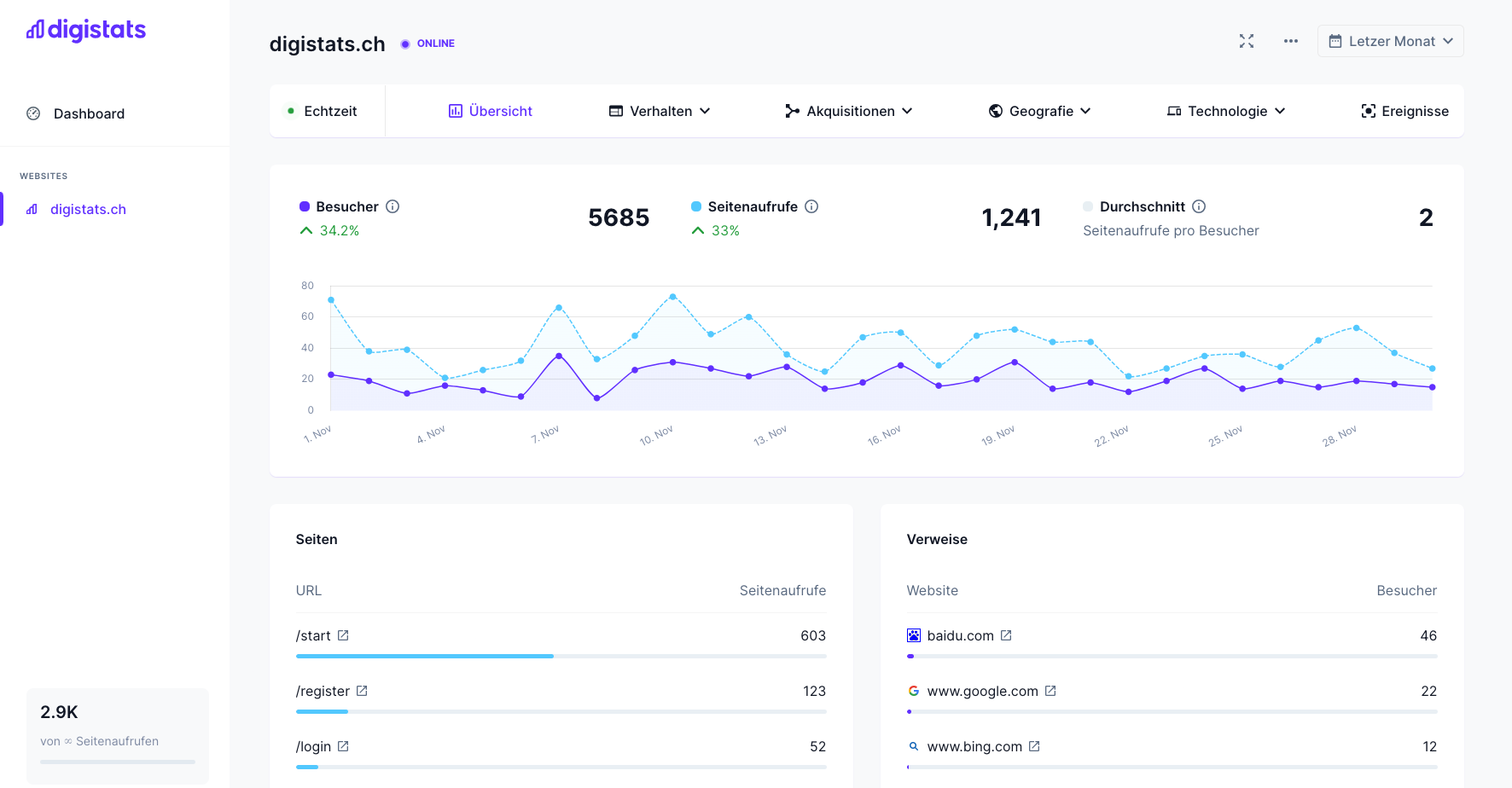This screenshot has width=1512, height=788.
Task: Click the fullscreen expand icon
Action: [x=1247, y=41]
